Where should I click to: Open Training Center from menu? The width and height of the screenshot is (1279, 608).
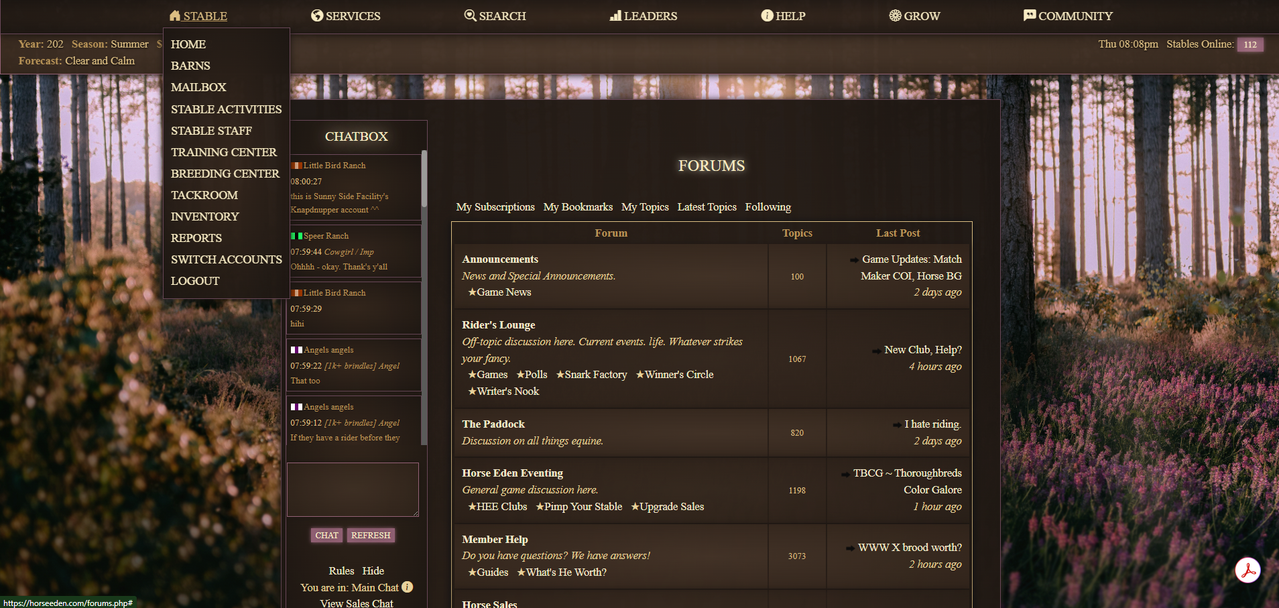(x=224, y=152)
